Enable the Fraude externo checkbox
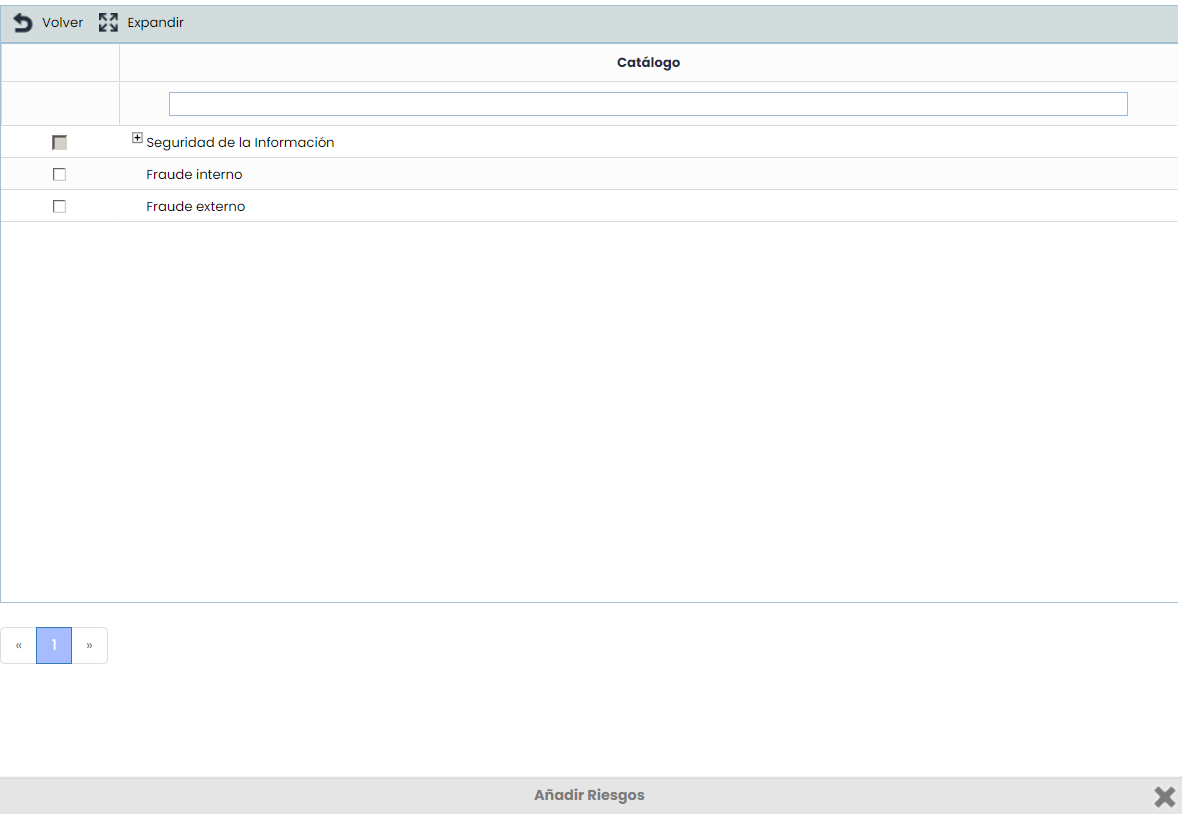Screen dimensions: 1182x814 (59, 206)
